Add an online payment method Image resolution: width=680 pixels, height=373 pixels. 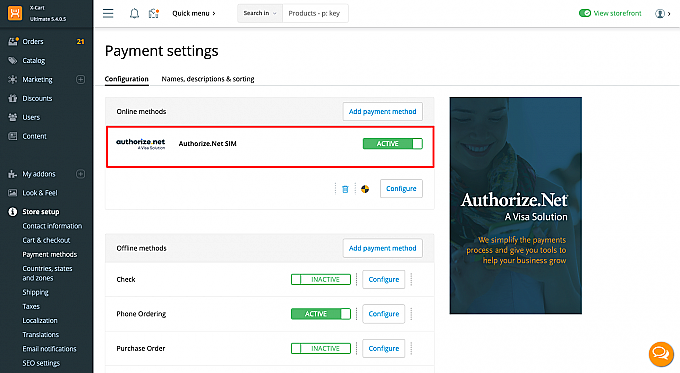pyautogui.click(x=382, y=111)
